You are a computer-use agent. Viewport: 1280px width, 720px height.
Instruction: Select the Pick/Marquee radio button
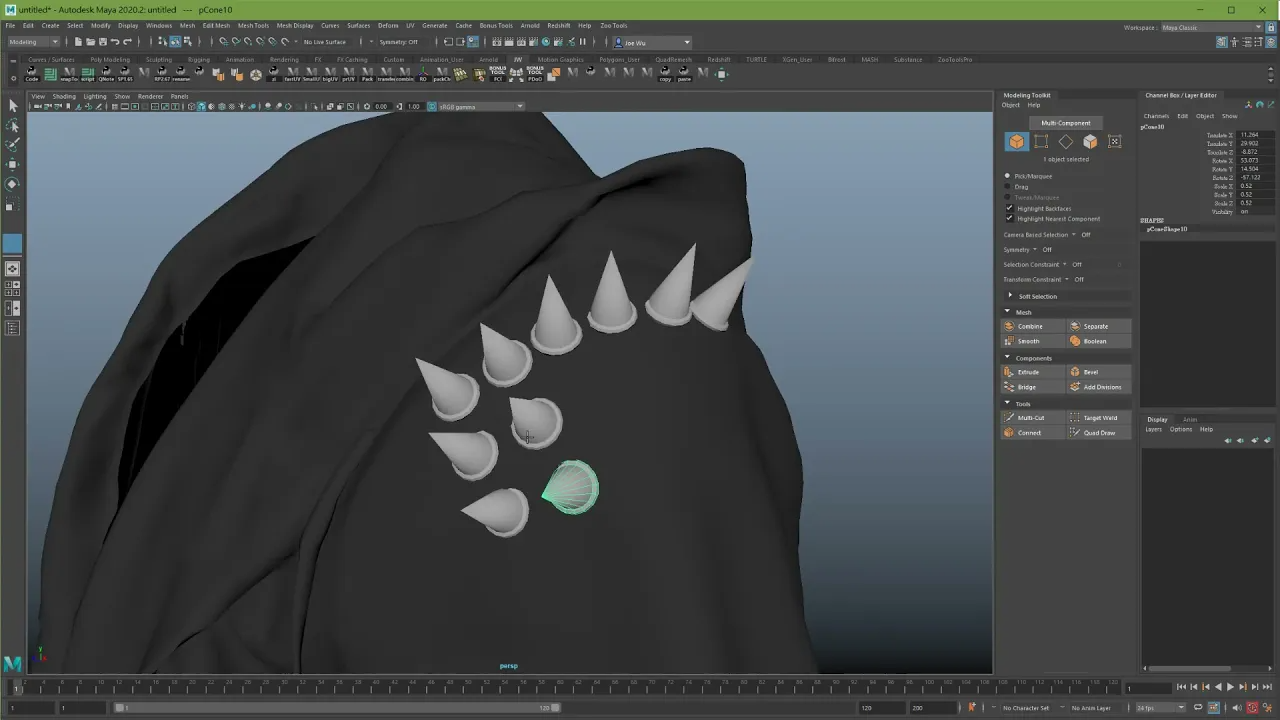(x=1007, y=176)
